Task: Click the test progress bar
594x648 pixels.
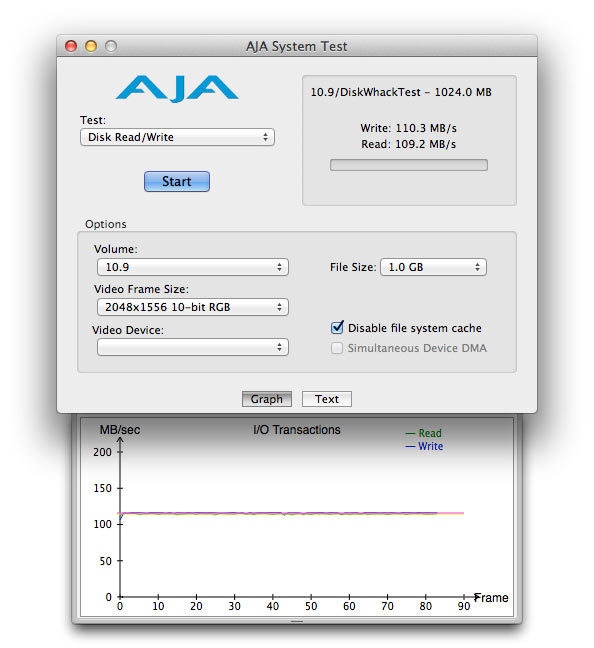Action: [409, 165]
